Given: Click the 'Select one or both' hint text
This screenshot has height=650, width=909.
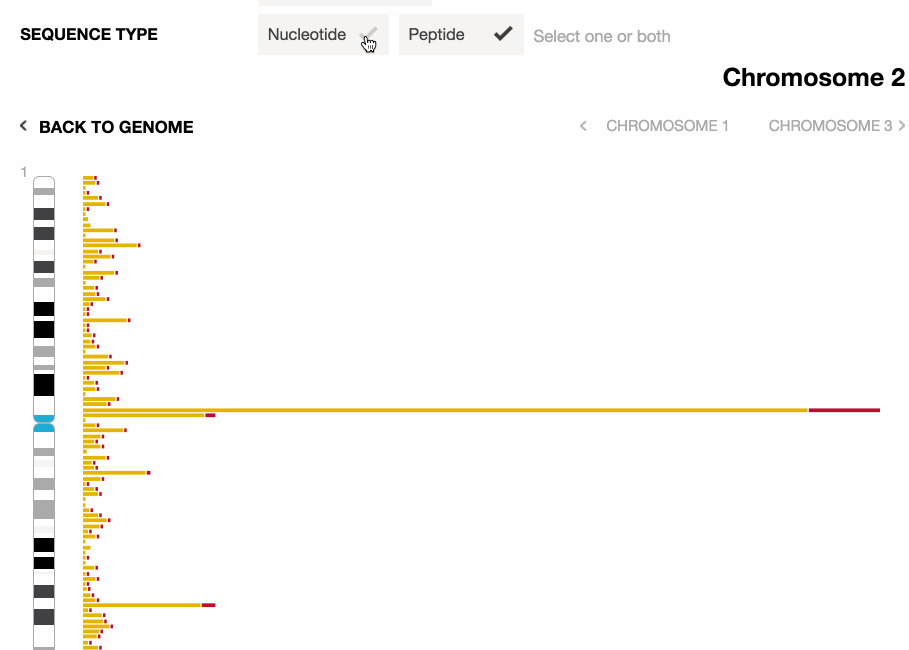Looking at the screenshot, I should pos(602,36).
